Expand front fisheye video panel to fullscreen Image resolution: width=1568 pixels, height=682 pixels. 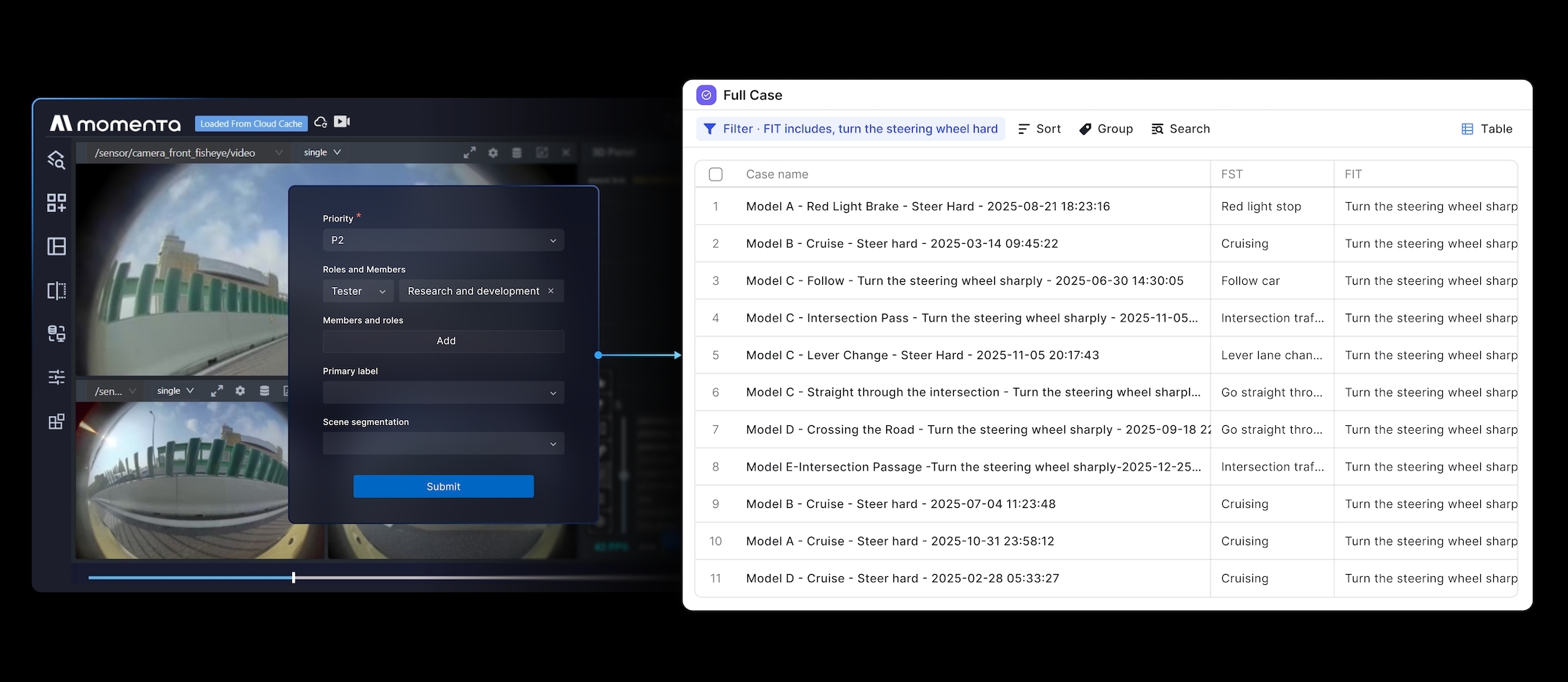click(x=470, y=153)
